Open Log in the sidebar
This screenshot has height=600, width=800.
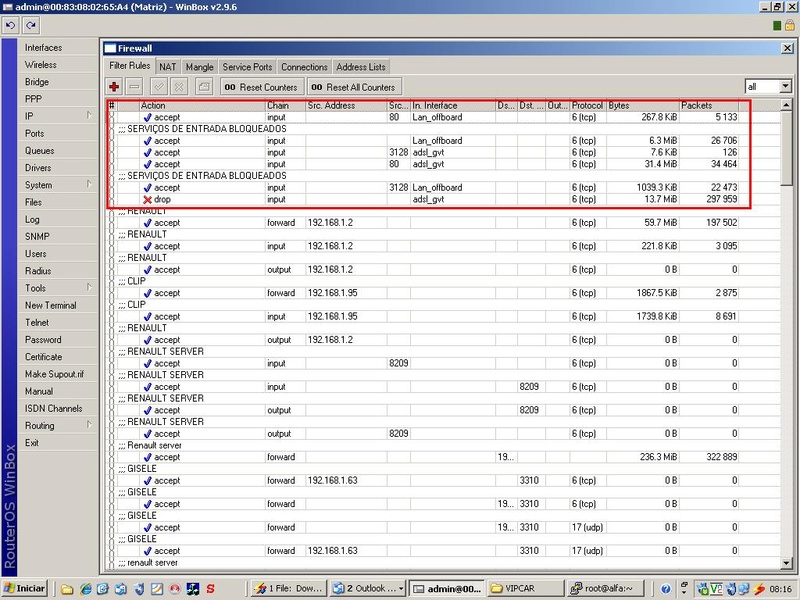(x=57, y=219)
